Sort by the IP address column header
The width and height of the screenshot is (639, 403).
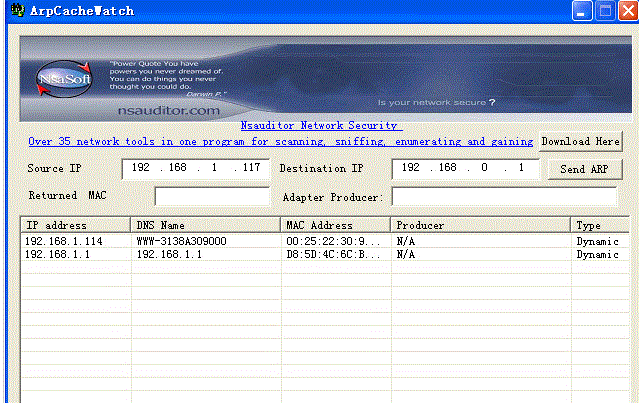click(75, 225)
